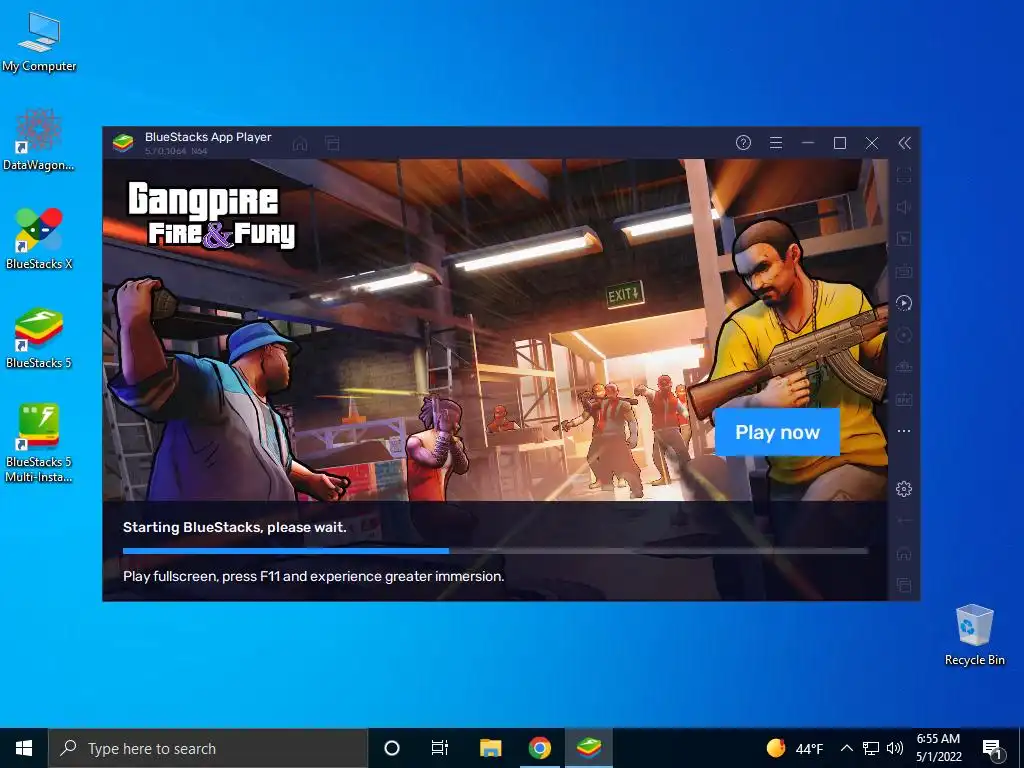Image resolution: width=1024 pixels, height=768 pixels.
Task: Click the system tray volume icon
Action: 895,748
